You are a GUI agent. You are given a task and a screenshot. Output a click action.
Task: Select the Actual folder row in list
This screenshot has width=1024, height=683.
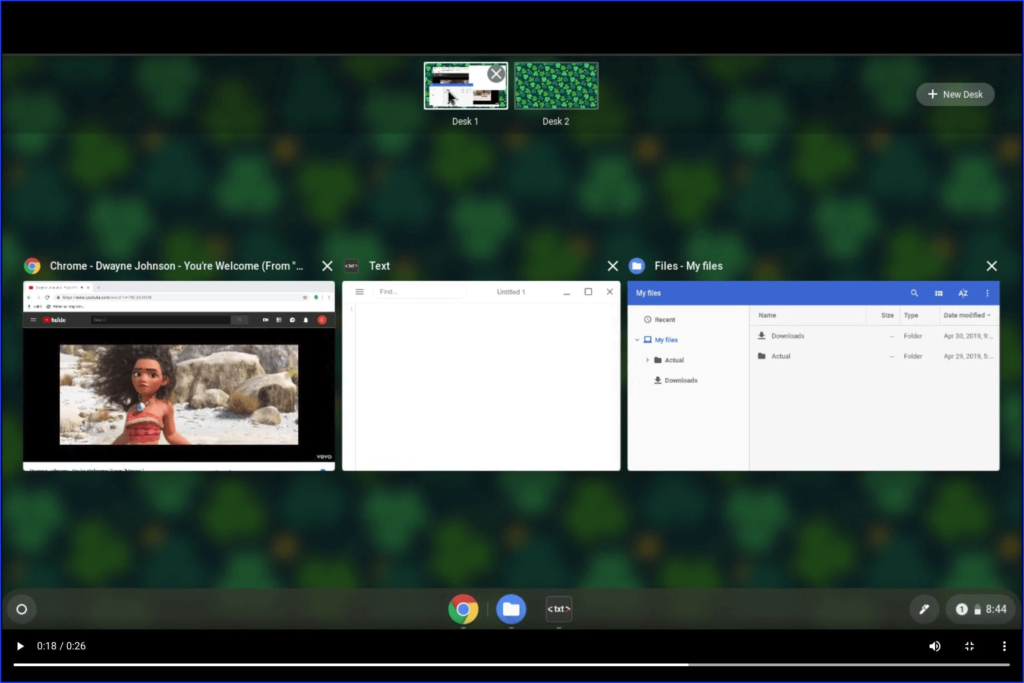(875, 357)
